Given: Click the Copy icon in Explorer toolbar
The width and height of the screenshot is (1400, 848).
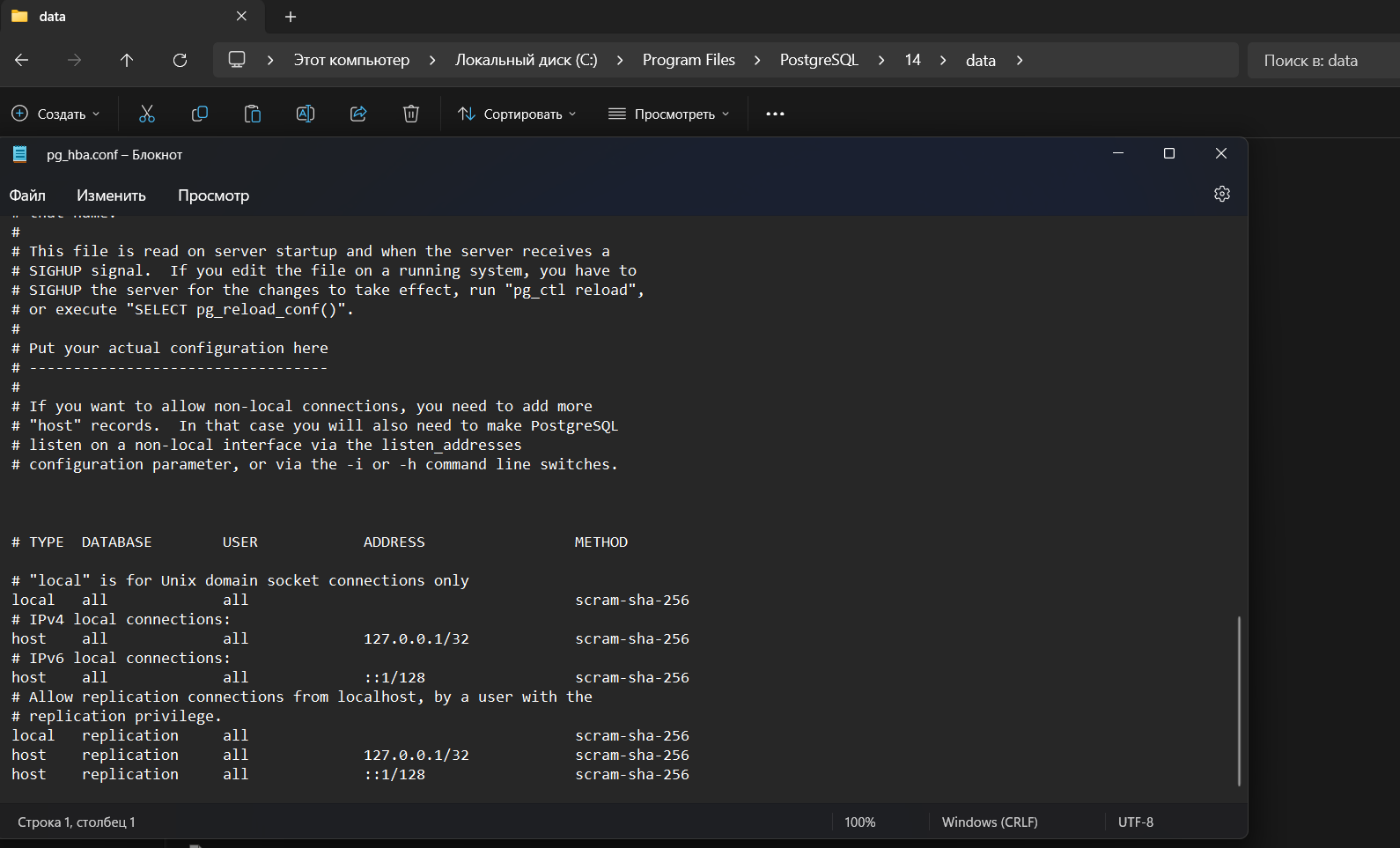Looking at the screenshot, I should tap(200, 114).
